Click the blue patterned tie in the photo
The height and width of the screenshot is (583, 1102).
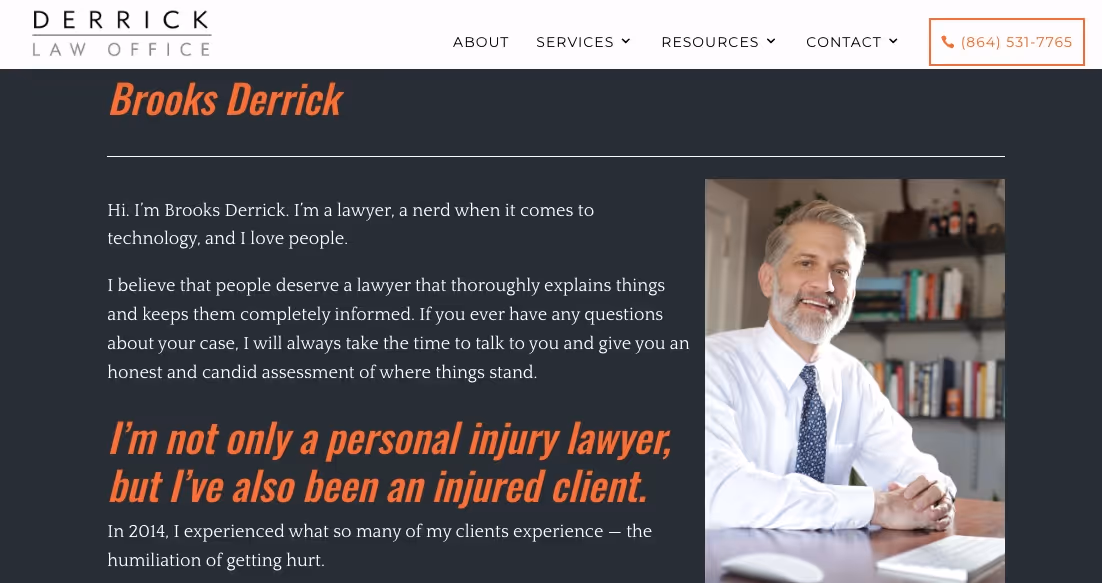point(812,423)
